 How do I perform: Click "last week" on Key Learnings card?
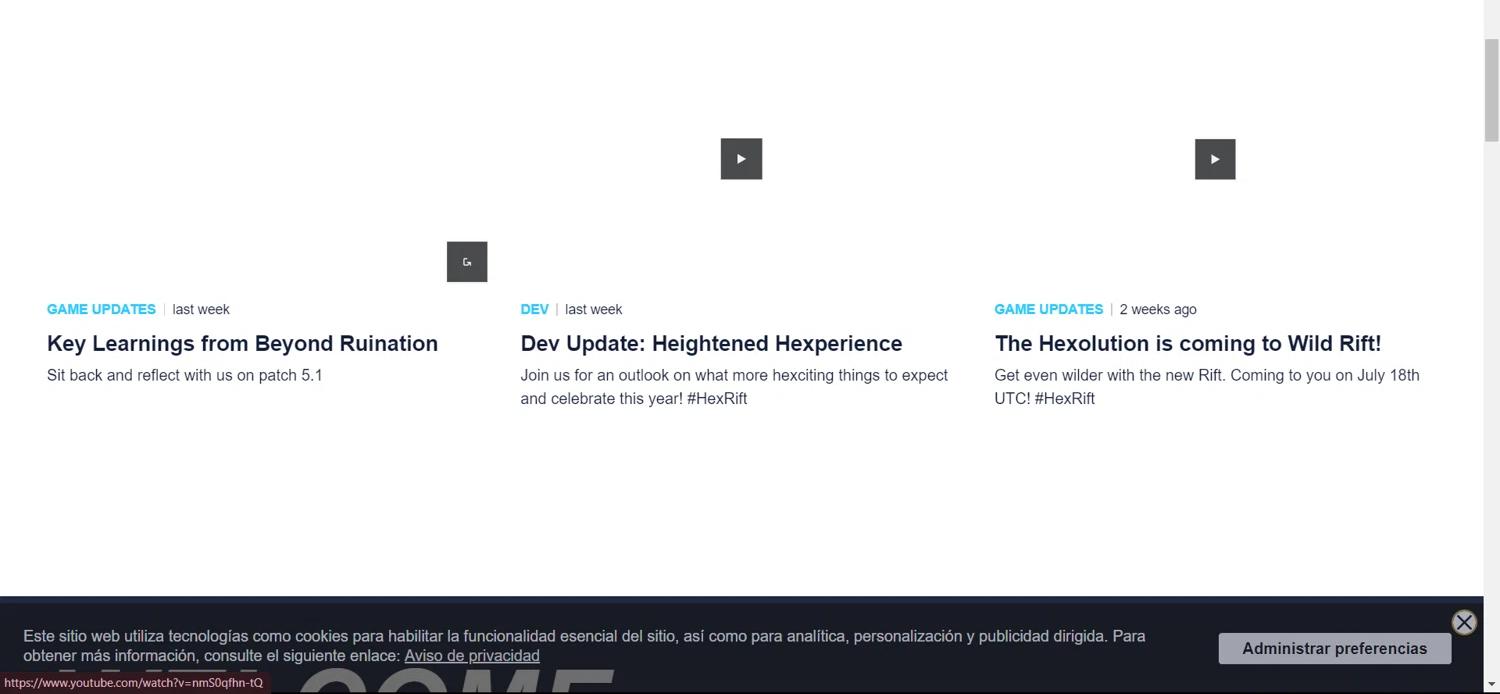(201, 309)
